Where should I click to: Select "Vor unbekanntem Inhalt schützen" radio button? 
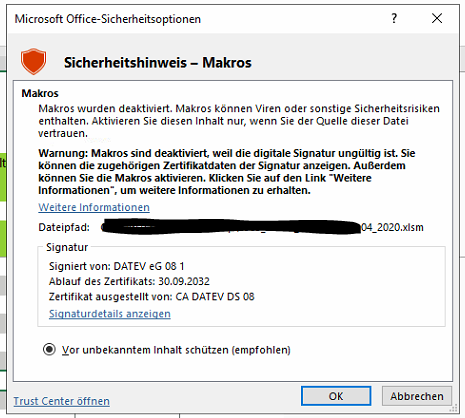pos(49,350)
